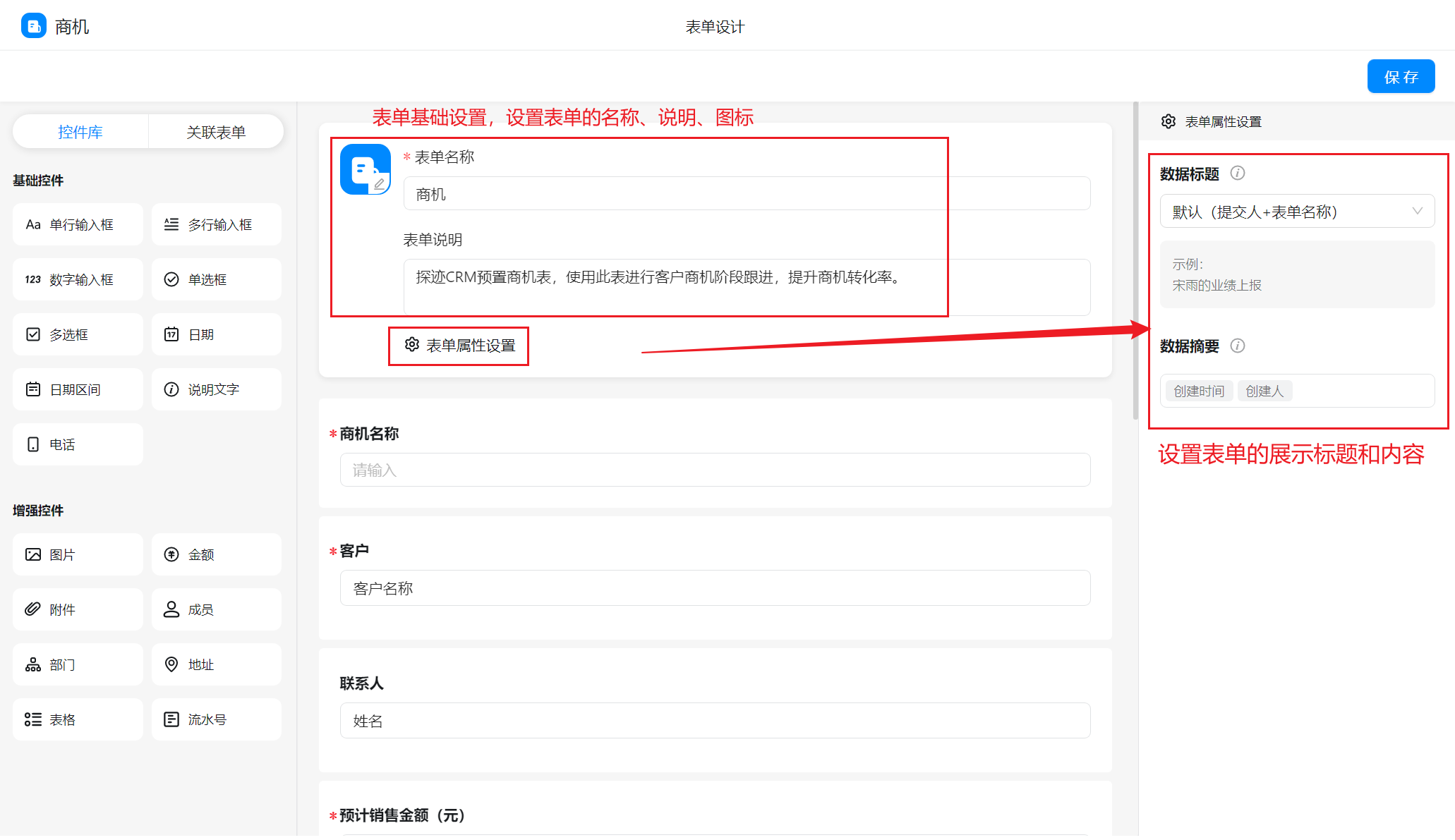This screenshot has height=840, width=1455.
Task: Open the 数据标题 default dropdown
Action: pos(1296,212)
